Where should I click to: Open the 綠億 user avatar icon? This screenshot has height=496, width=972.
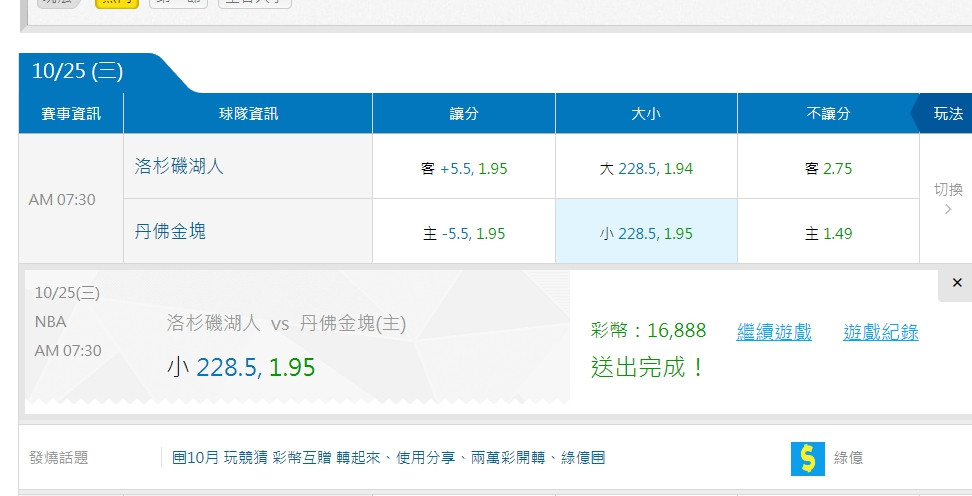[808, 459]
